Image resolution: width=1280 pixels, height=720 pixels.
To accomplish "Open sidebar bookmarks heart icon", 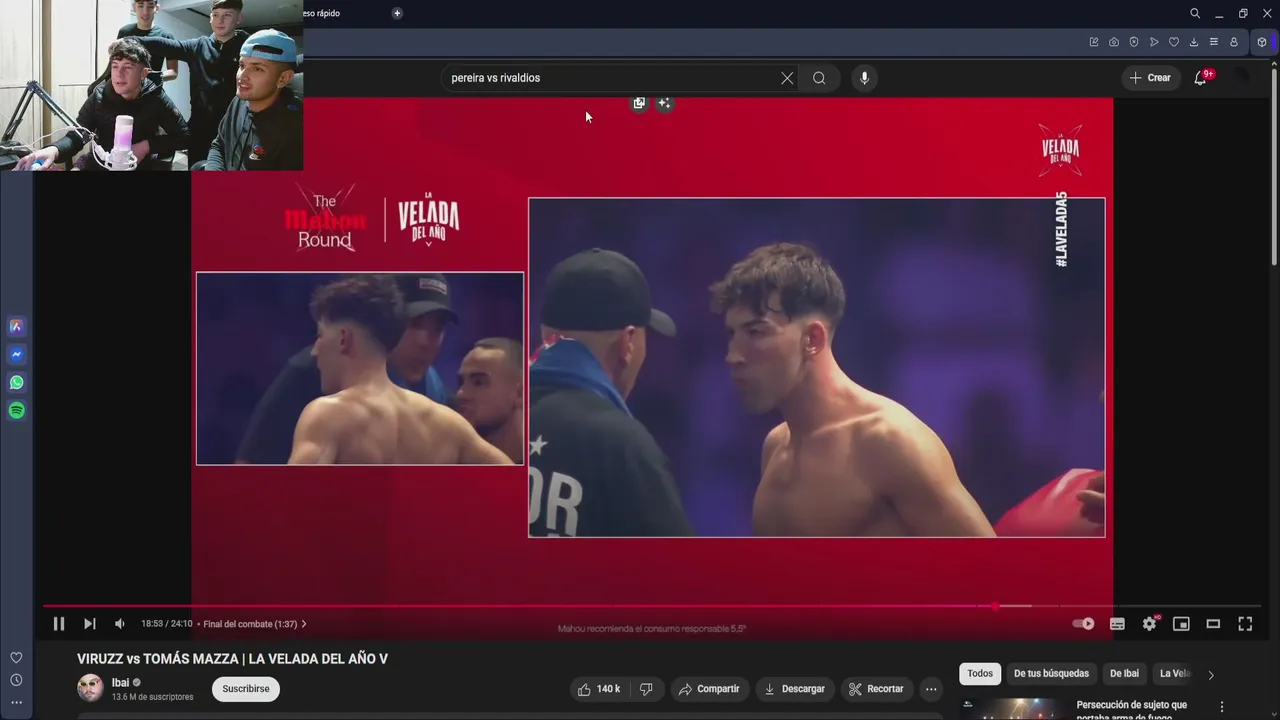I will [x=16, y=658].
